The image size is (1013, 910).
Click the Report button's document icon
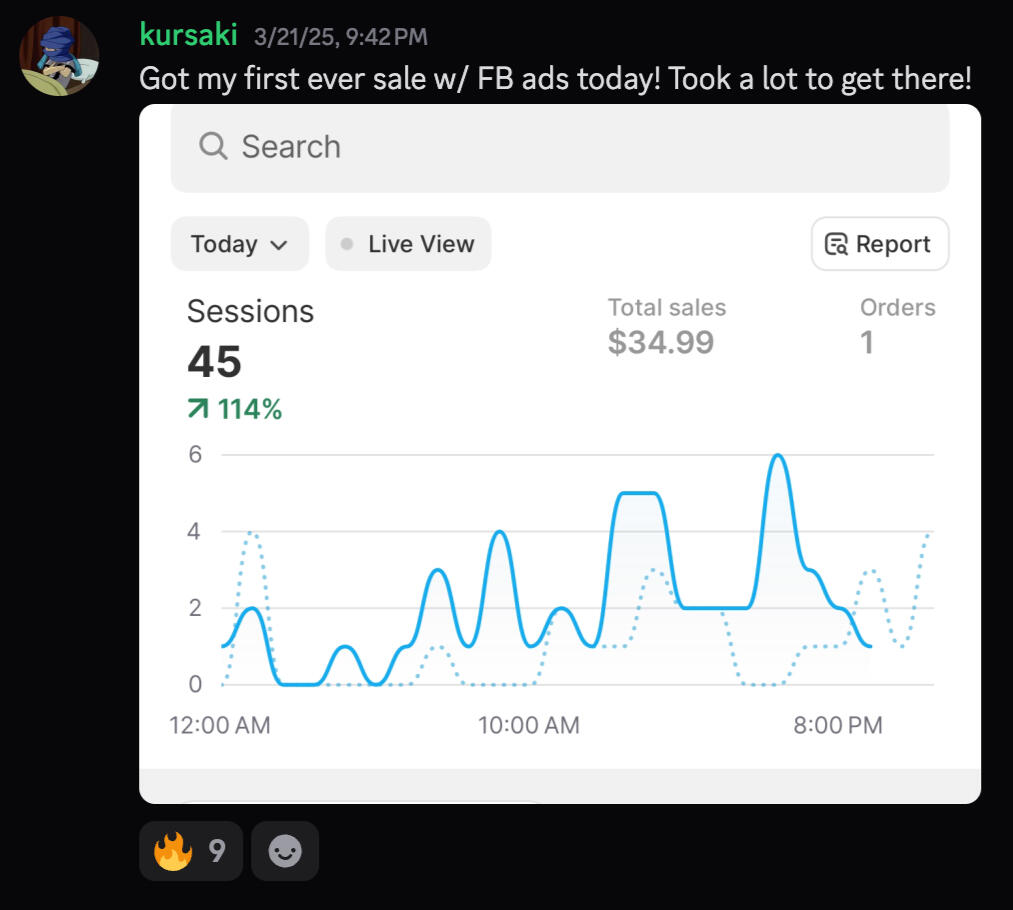click(x=836, y=244)
